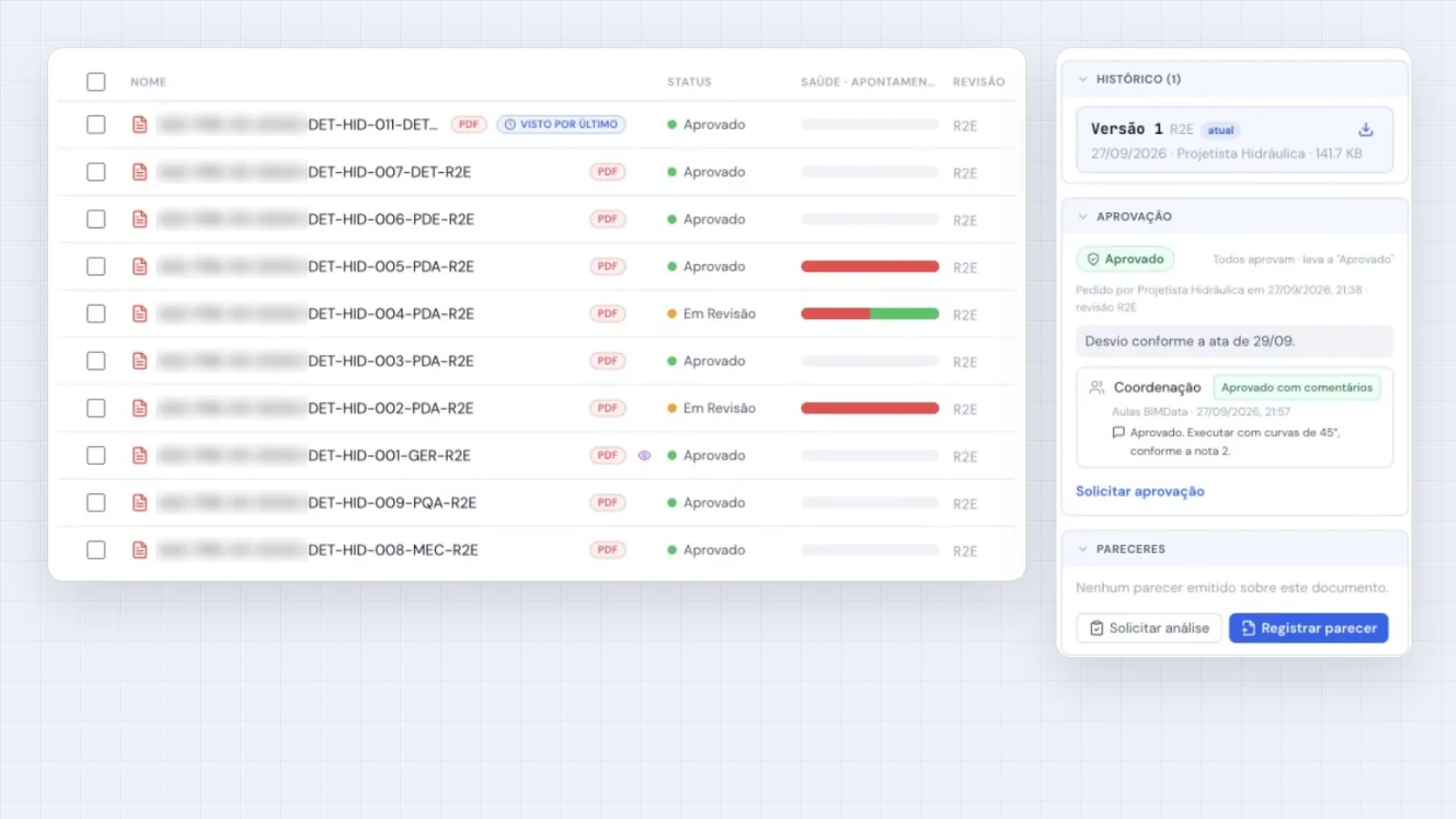Image resolution: width=1456 pixels, height=819 pixels.
Task: Check the box for DET-HID-007-DET-R2E
Action: click(96, 172)
